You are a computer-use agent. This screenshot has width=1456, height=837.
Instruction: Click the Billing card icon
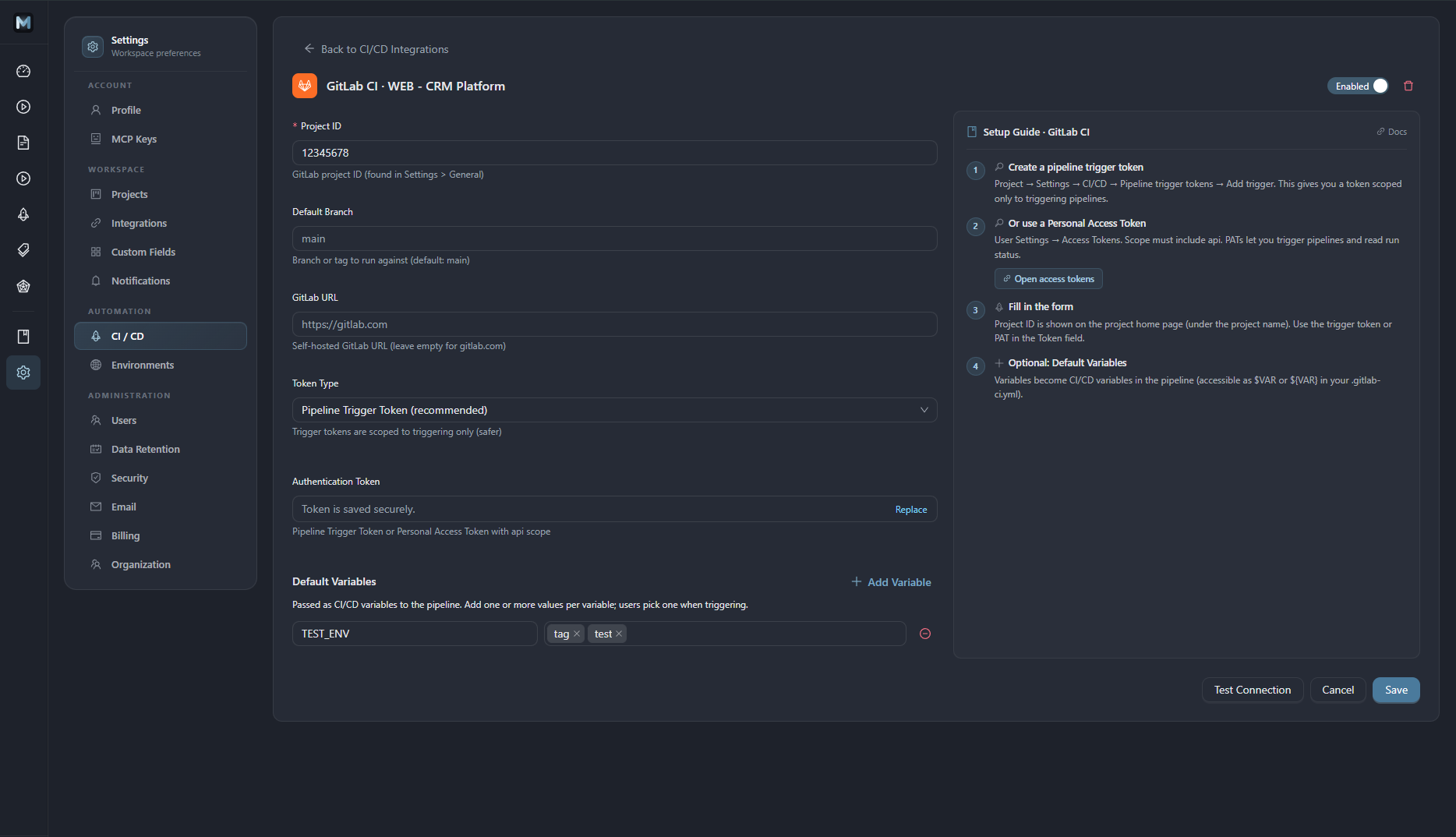96,535
